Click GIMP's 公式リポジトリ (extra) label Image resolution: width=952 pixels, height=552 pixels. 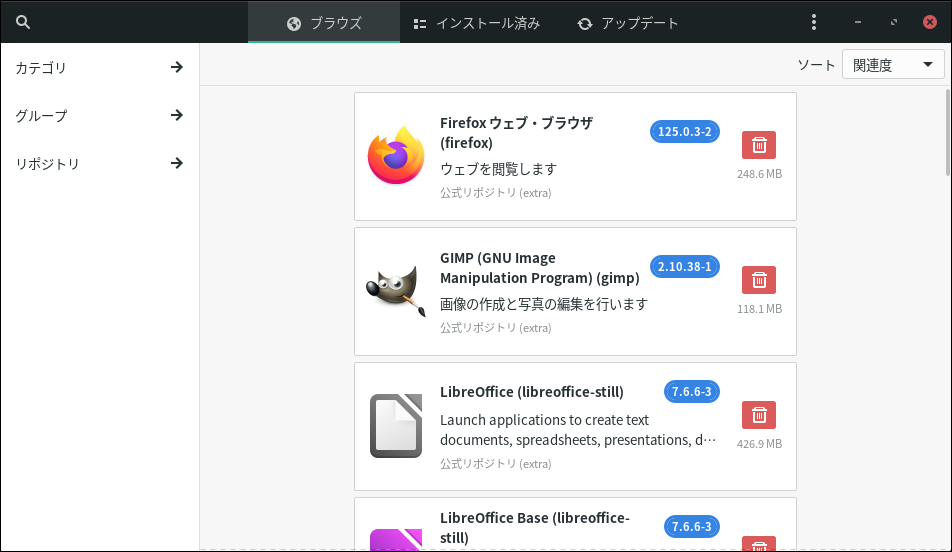point(495,328)
